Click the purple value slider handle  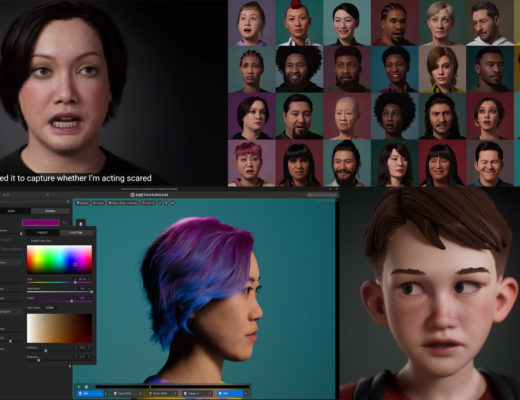tap(72, 301)
